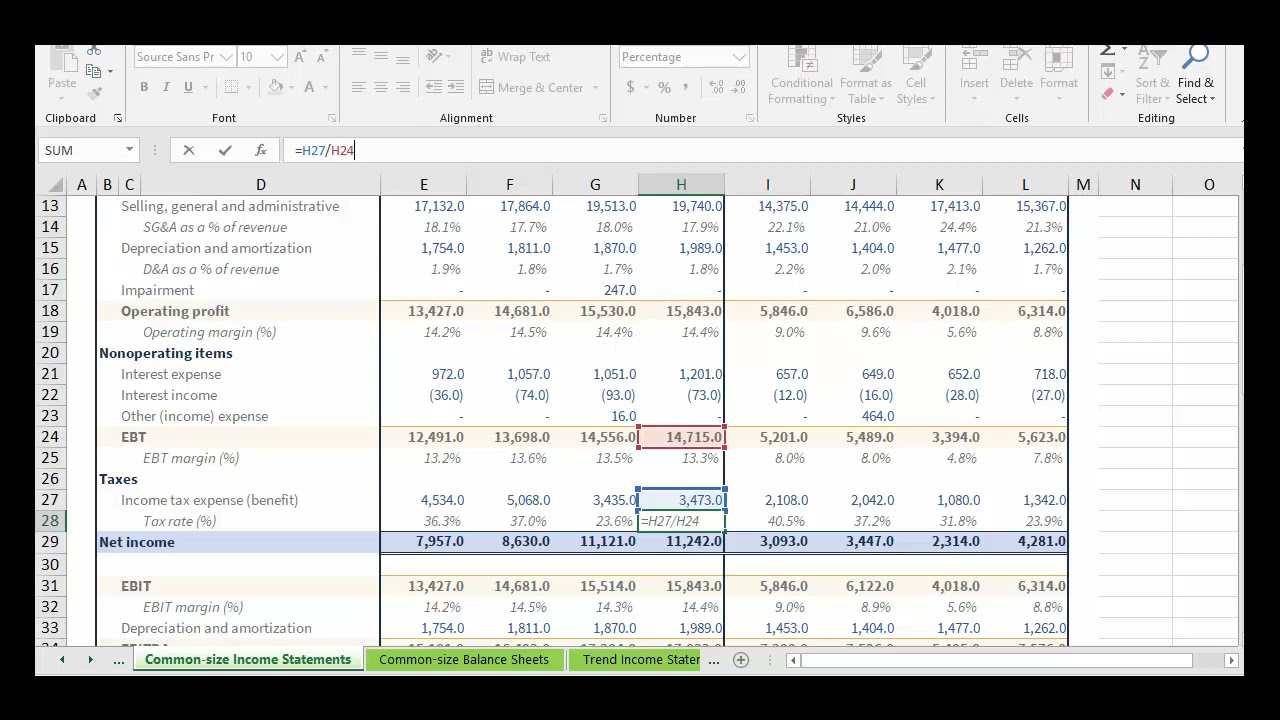Click the Insert Function fx button
1280x720 pixels.
coord(261,150)
